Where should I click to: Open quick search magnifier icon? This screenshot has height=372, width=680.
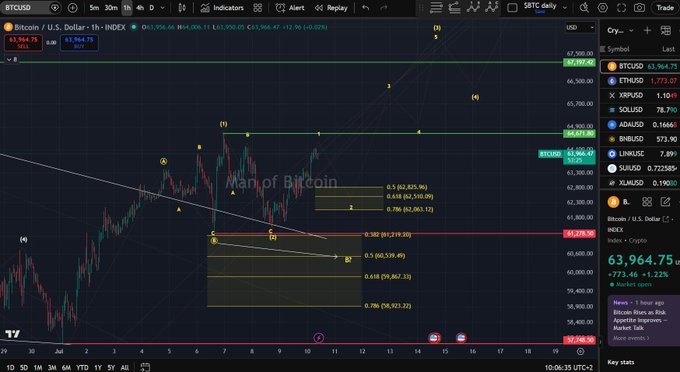click(584, 8)
